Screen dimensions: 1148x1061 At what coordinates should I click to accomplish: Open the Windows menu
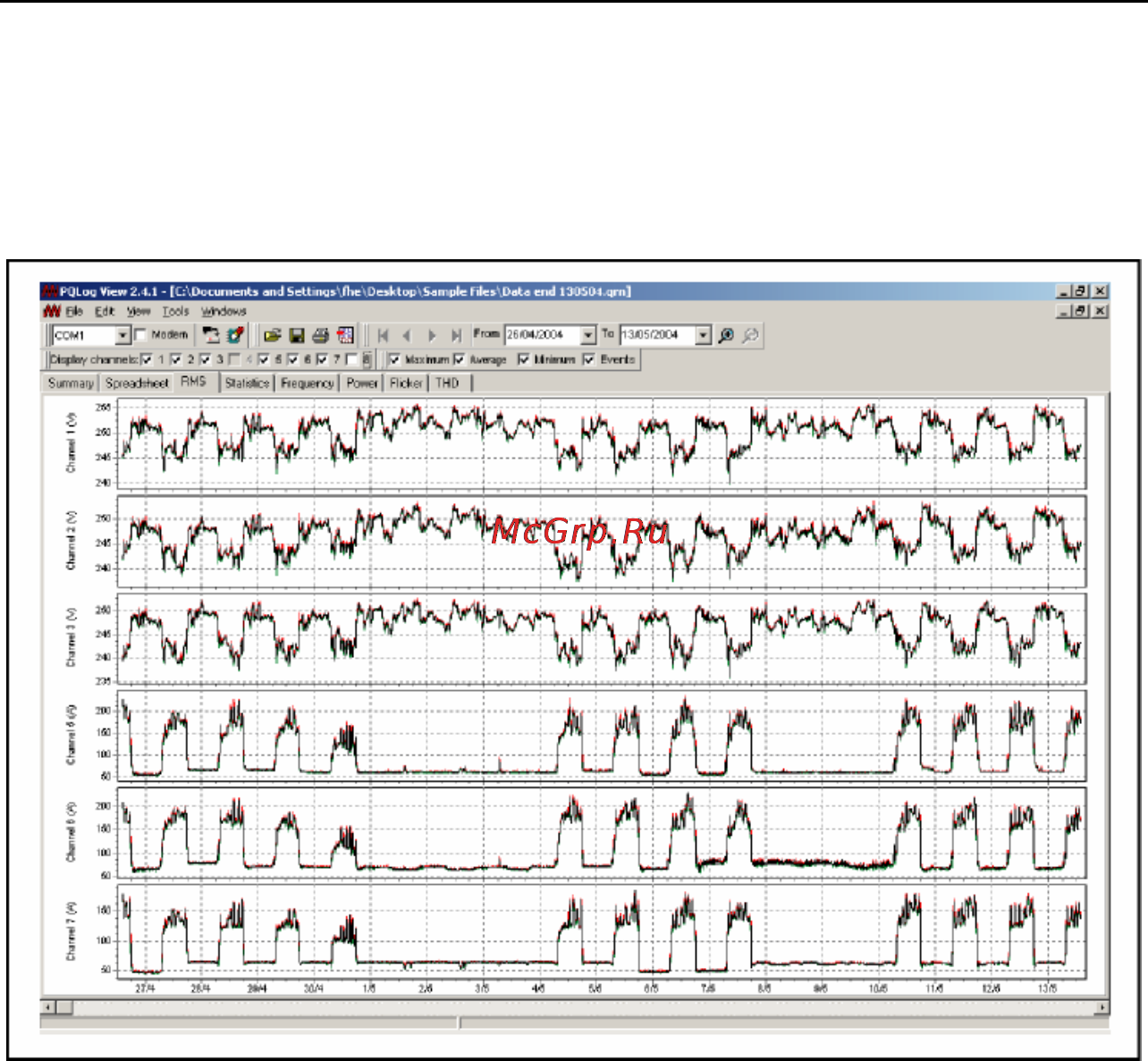[x=224, y=311]
